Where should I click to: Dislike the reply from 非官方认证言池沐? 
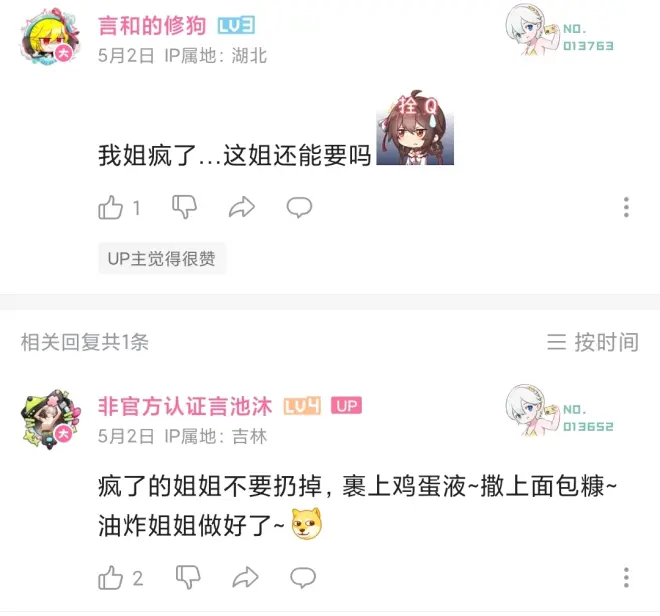[x=188, y=577]
